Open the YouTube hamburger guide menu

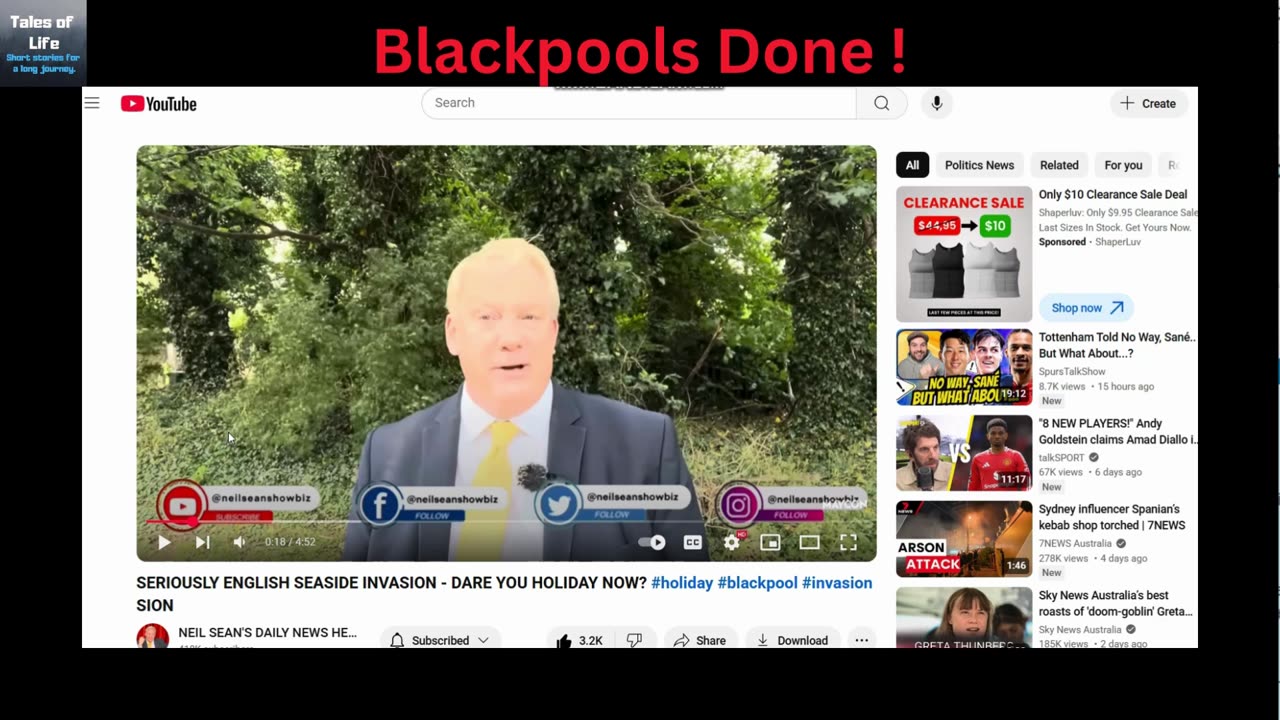pyautogui.click(x=92, y=103)
